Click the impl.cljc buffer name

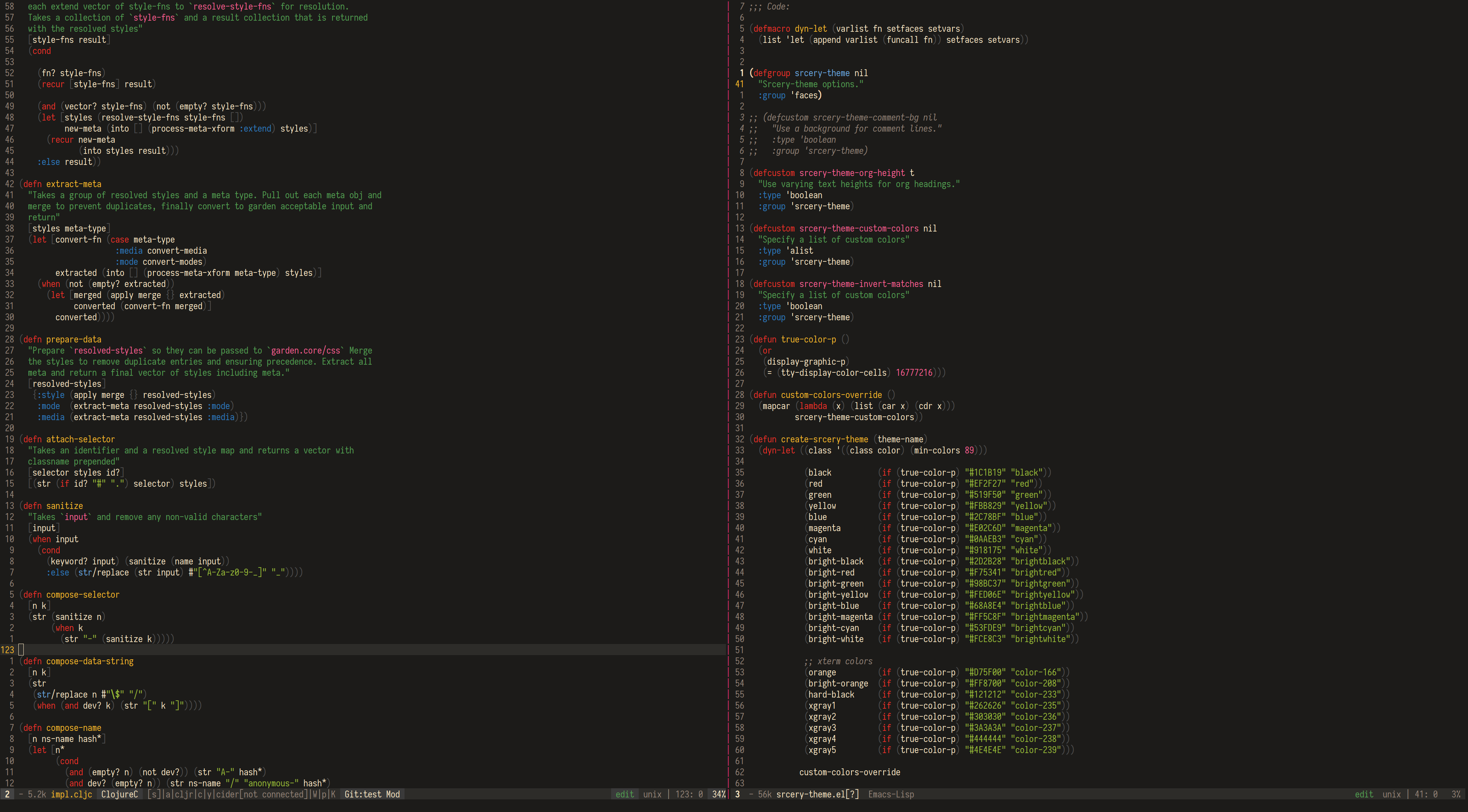click(71, 794)
